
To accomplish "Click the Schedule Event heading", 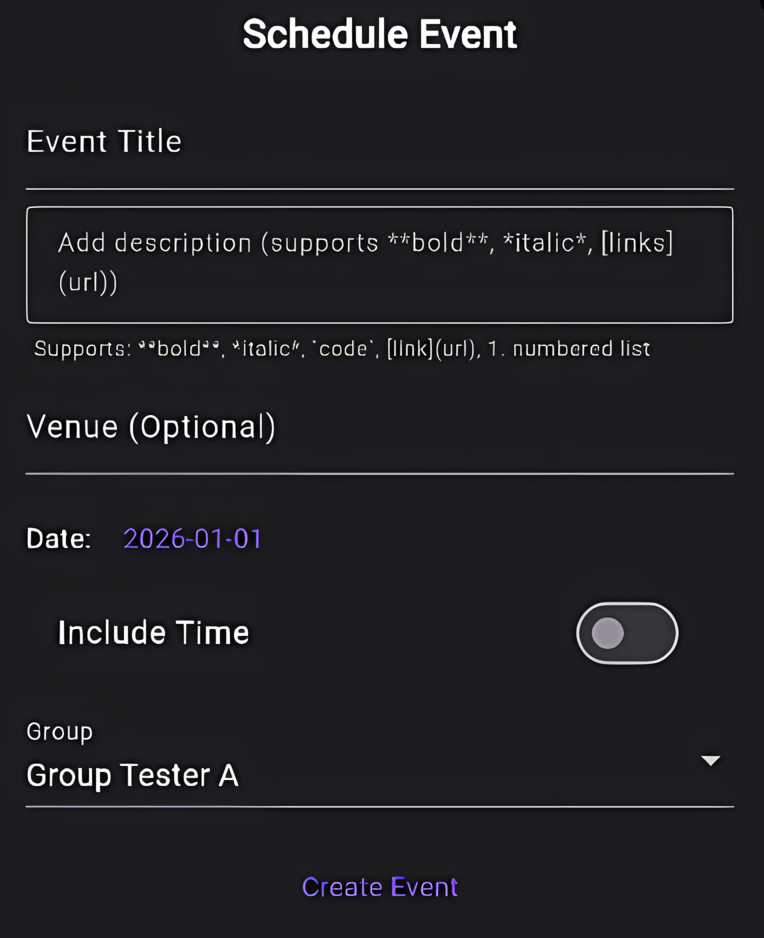I will pyautogui.click(x=379, y=33).
